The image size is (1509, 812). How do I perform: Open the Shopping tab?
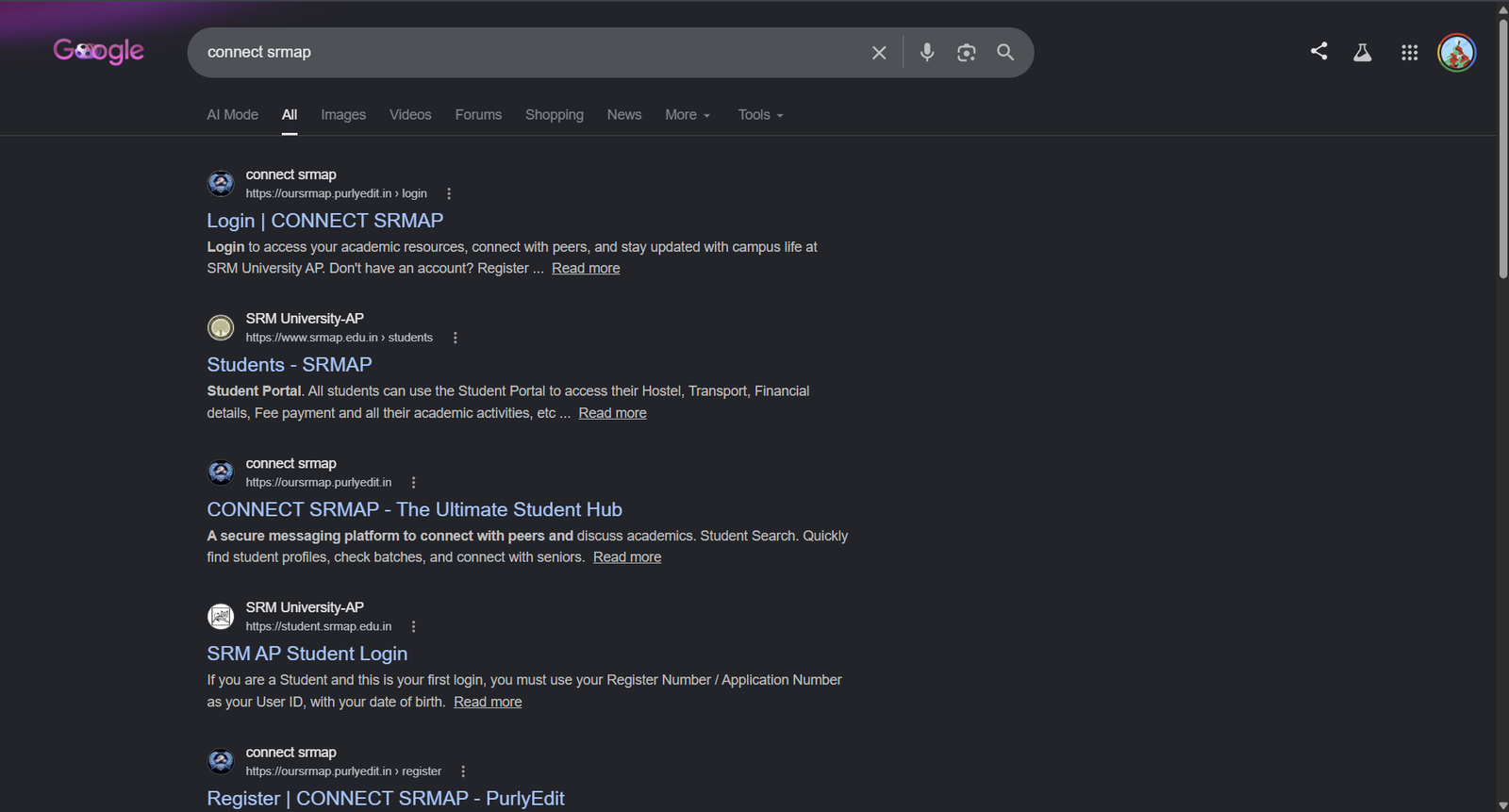click(555, 115)
